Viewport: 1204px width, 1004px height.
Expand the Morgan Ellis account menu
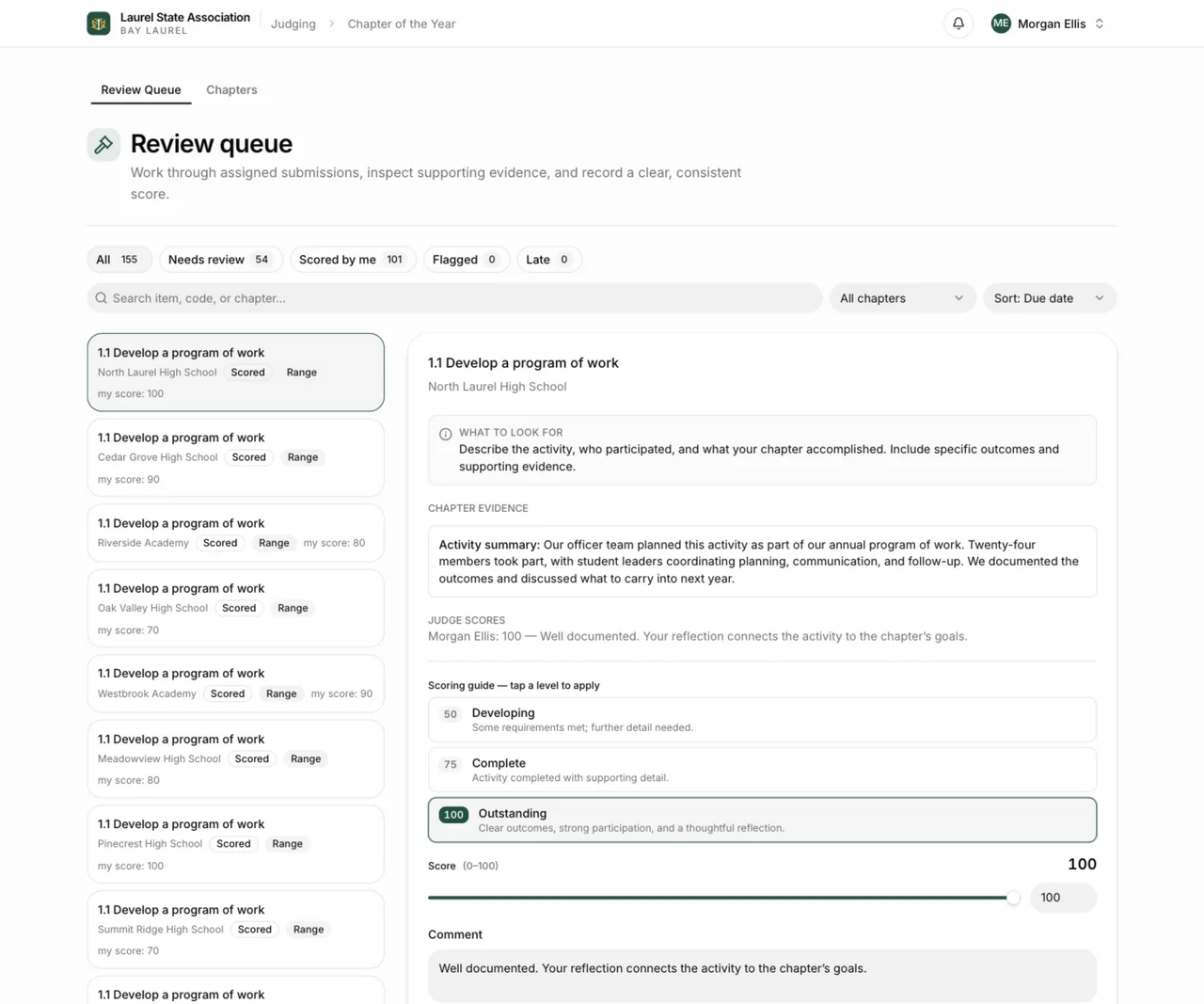point(1049,24)
